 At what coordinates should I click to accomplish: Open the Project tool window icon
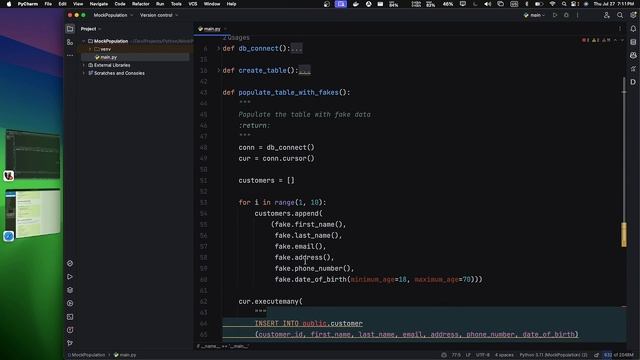point(70,29)
